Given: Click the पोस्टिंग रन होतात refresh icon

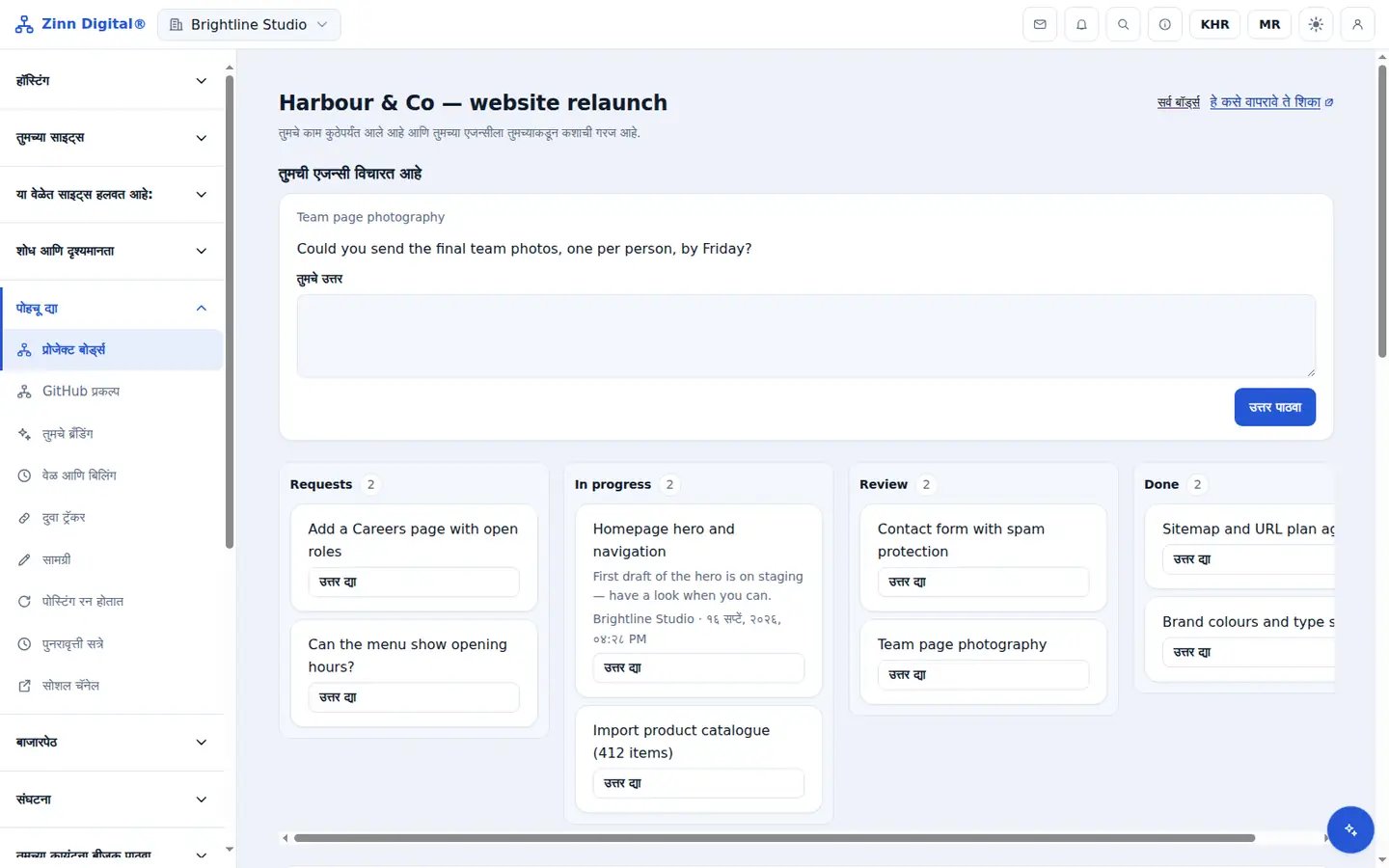Looking at the screenshot, I should (25, 602).
